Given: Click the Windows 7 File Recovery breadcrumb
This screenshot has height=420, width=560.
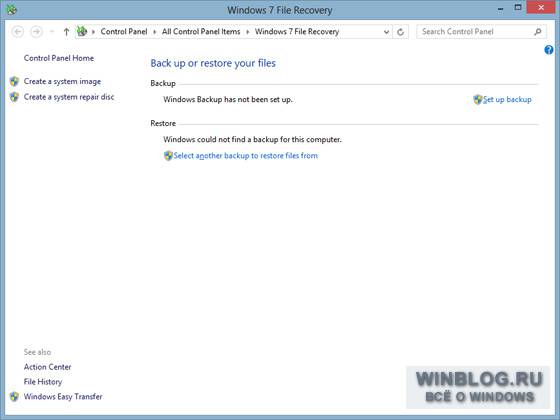Looking at the screenshot, I should (x=297, y=31).
